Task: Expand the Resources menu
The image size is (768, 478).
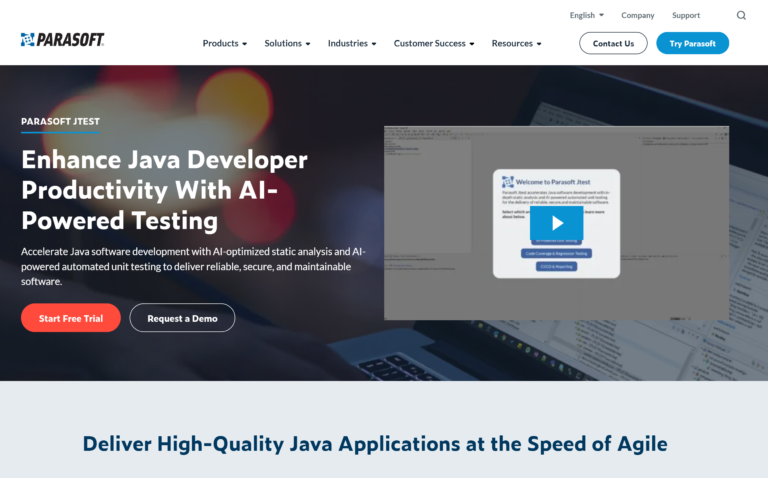Action: point(517,43)
